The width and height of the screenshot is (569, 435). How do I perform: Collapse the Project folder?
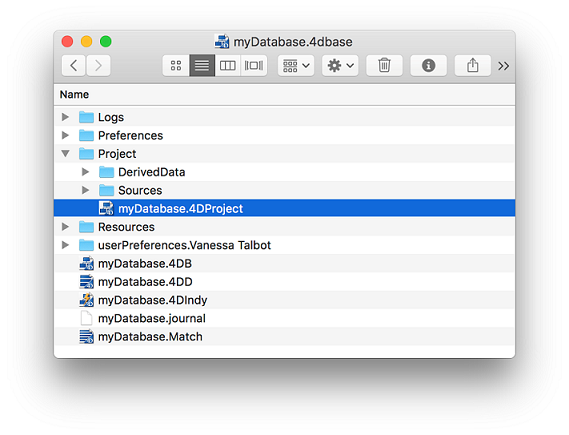coord(65,153)
